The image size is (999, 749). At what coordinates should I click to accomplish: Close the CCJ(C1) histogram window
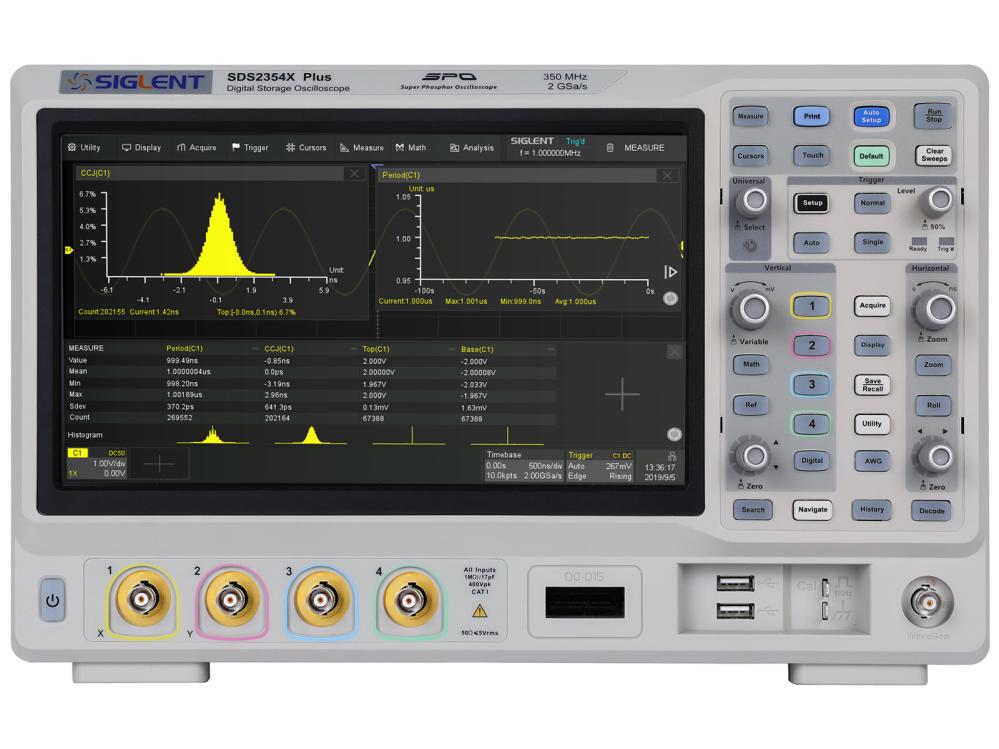point(353,173)
